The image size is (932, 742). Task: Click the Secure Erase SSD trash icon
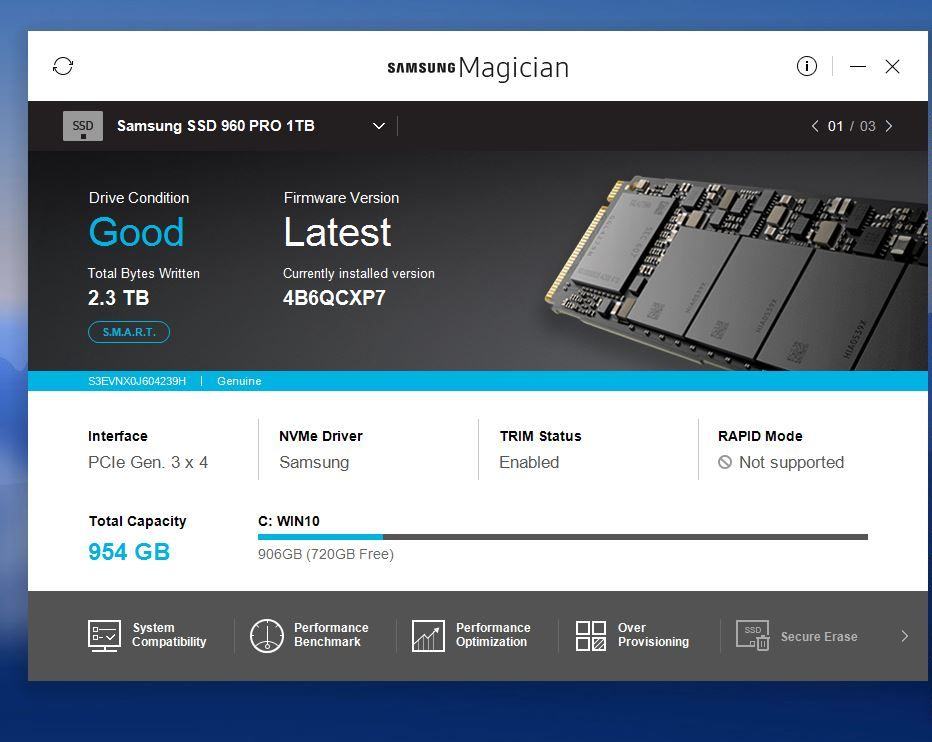[x=752, y=636]
